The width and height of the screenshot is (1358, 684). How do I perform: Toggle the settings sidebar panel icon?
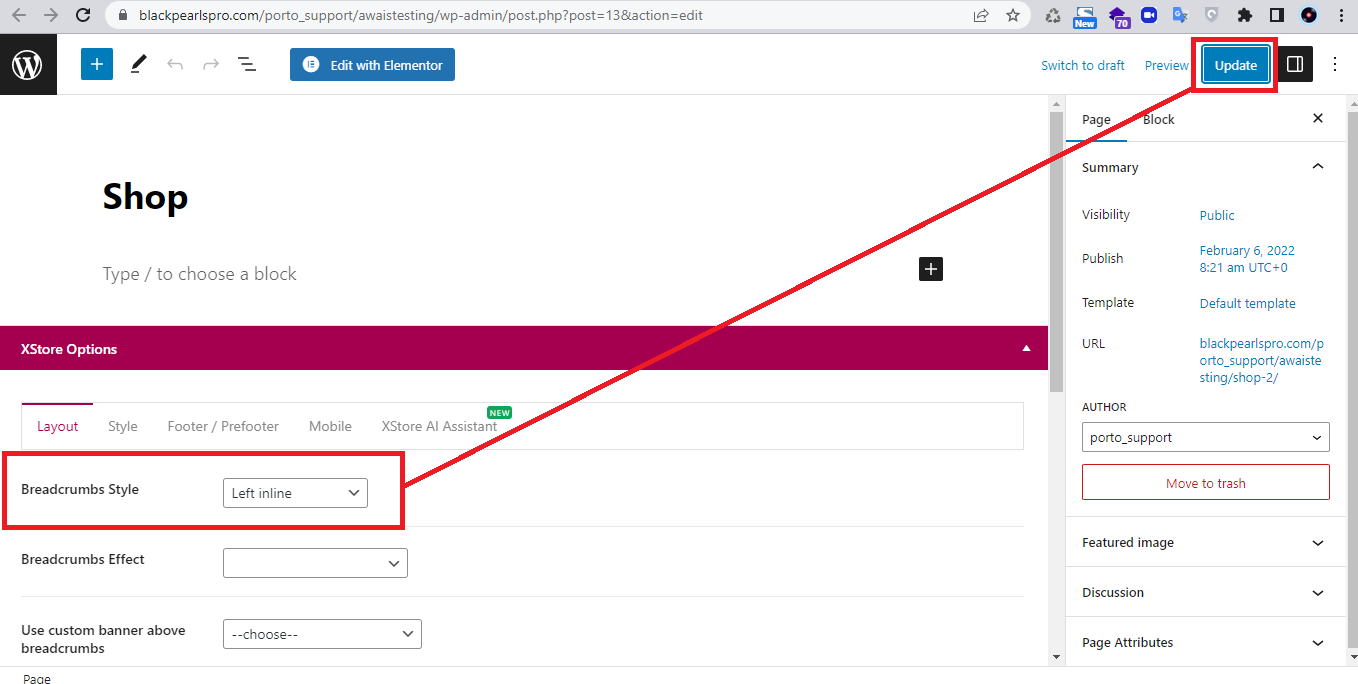[1295, 65]
